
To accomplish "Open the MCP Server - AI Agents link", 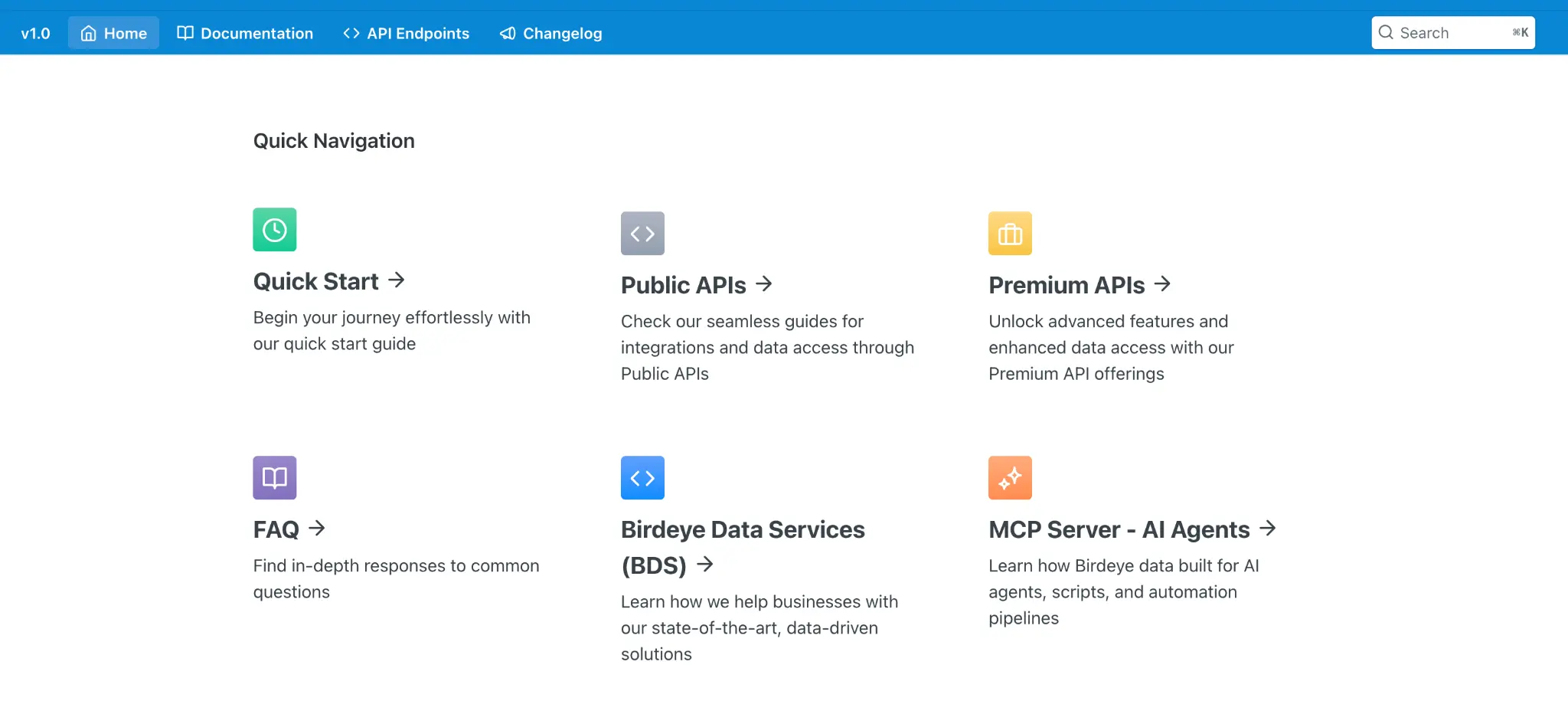I will pyautogui.click(x=1119, y=529).
